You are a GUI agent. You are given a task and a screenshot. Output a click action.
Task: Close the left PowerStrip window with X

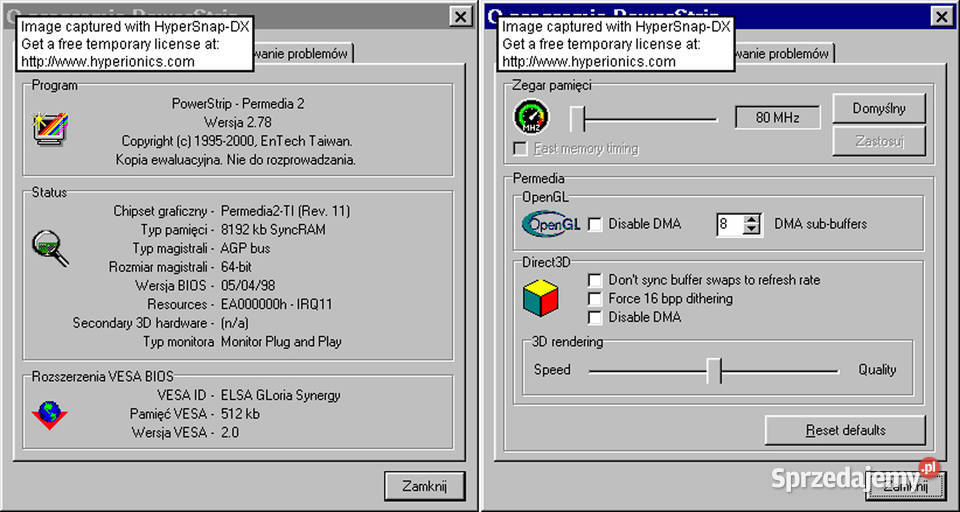(460, 17)
